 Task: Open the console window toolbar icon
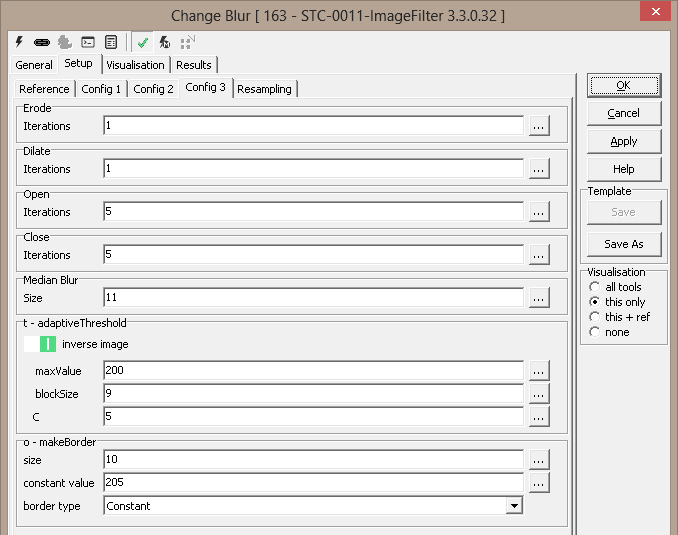pos(88,42)
